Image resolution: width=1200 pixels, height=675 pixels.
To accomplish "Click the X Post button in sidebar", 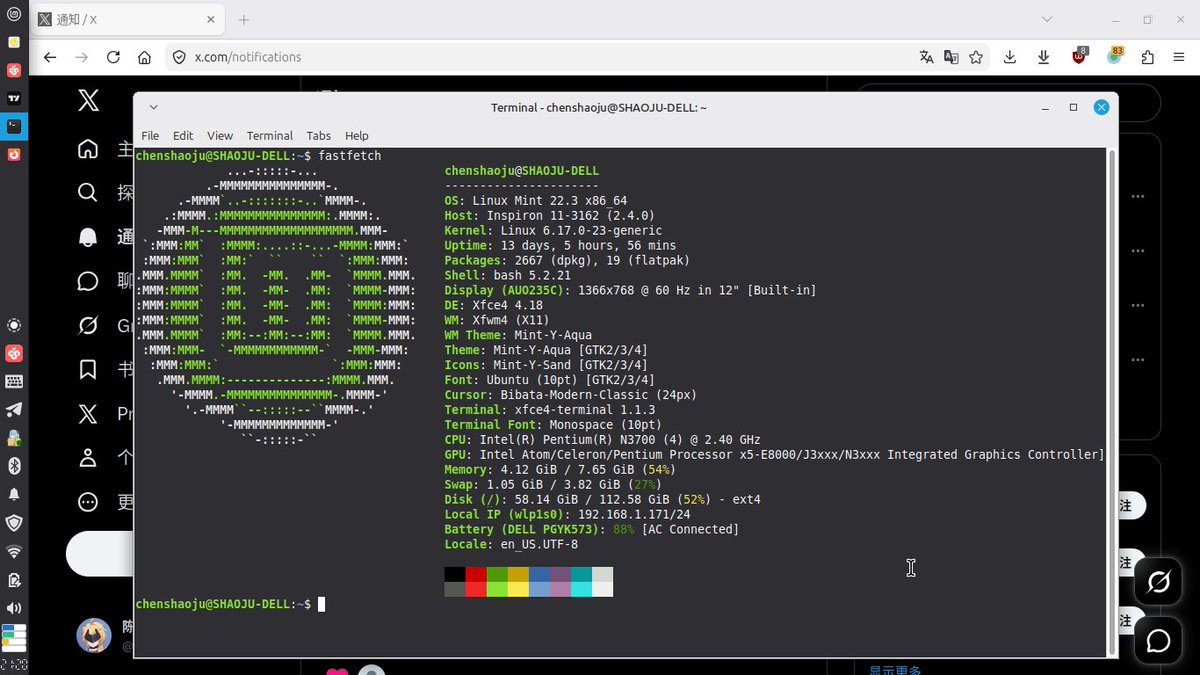I will point(100,554).
